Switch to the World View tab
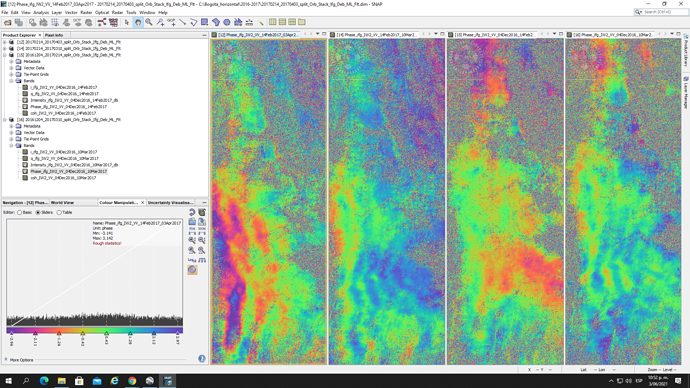This screenshot has height=388, width=690. (62, 202)
